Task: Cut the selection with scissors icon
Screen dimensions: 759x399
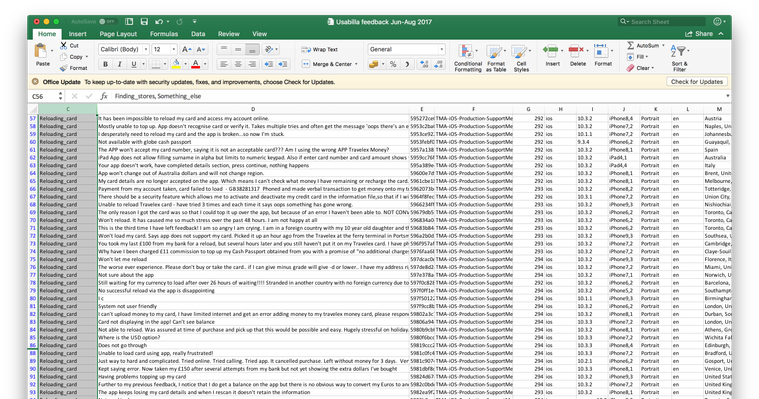Action: coord(63,46)
